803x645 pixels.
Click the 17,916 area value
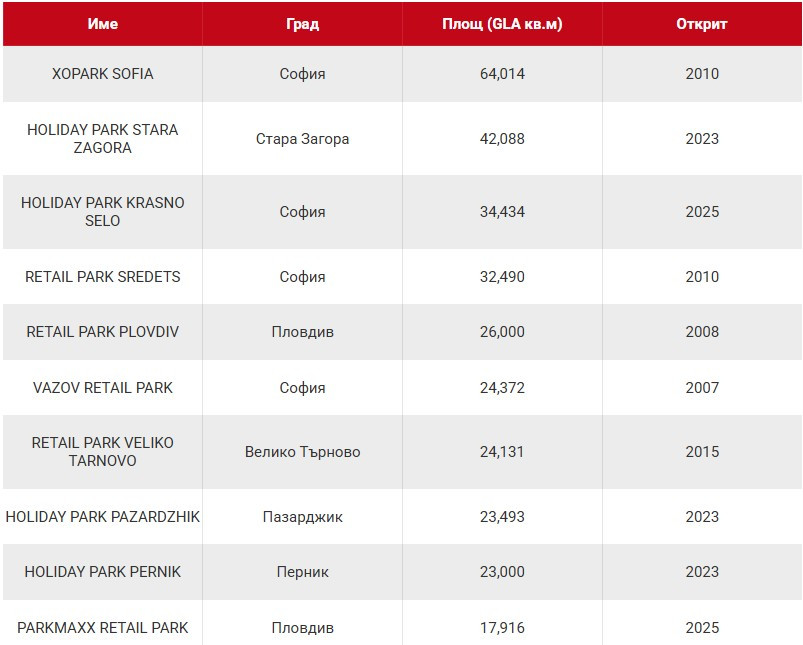point(502,628)
